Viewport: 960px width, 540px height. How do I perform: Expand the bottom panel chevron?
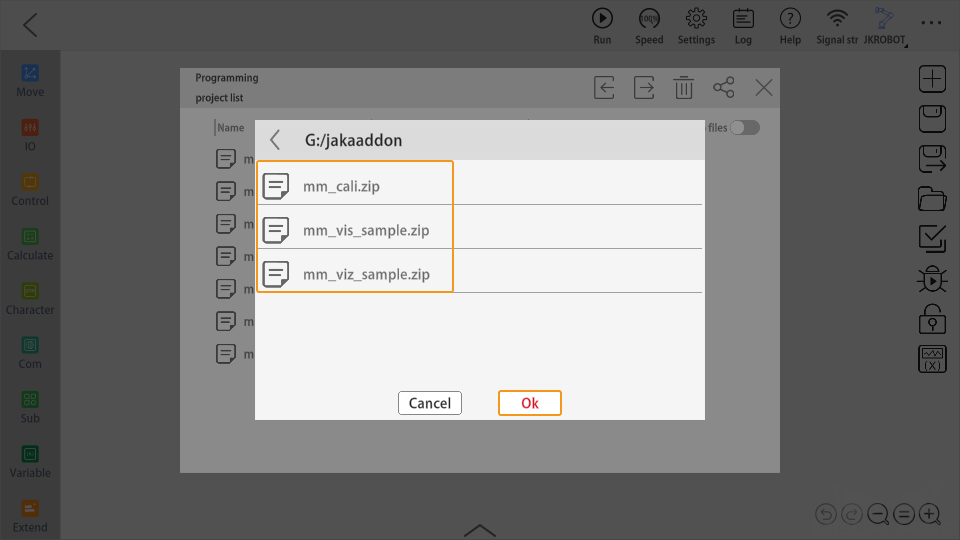click(x=479, y=530)
